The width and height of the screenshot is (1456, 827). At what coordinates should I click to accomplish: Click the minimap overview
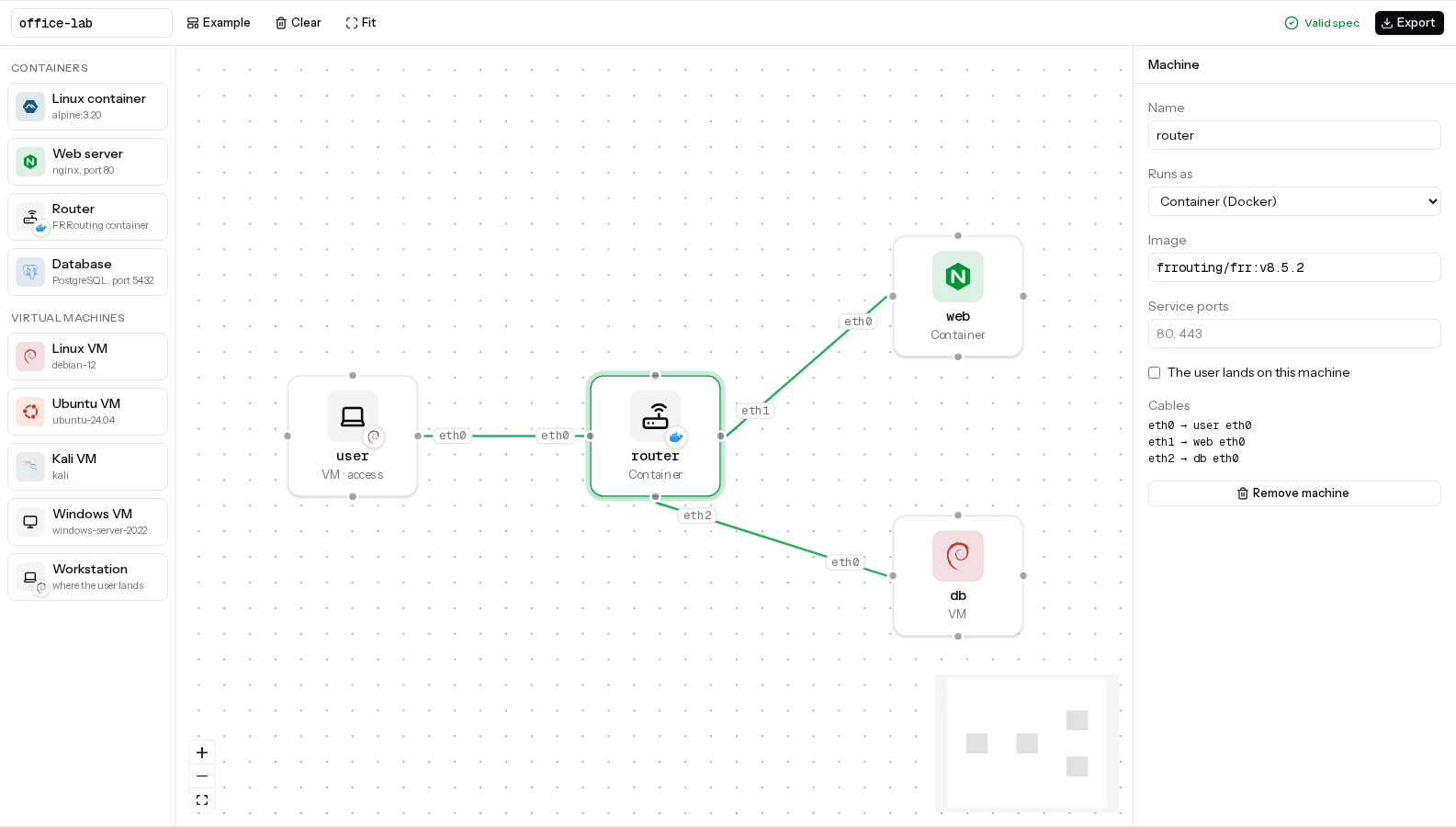(1027, 743)
